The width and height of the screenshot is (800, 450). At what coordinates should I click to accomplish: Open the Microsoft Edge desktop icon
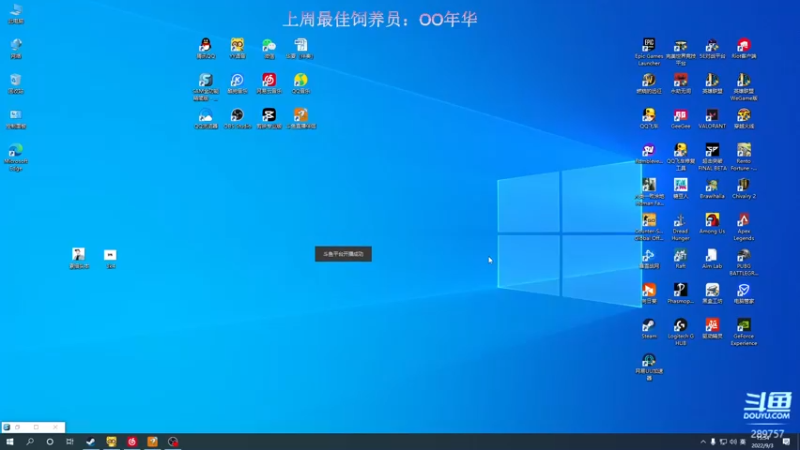point(16,157)
